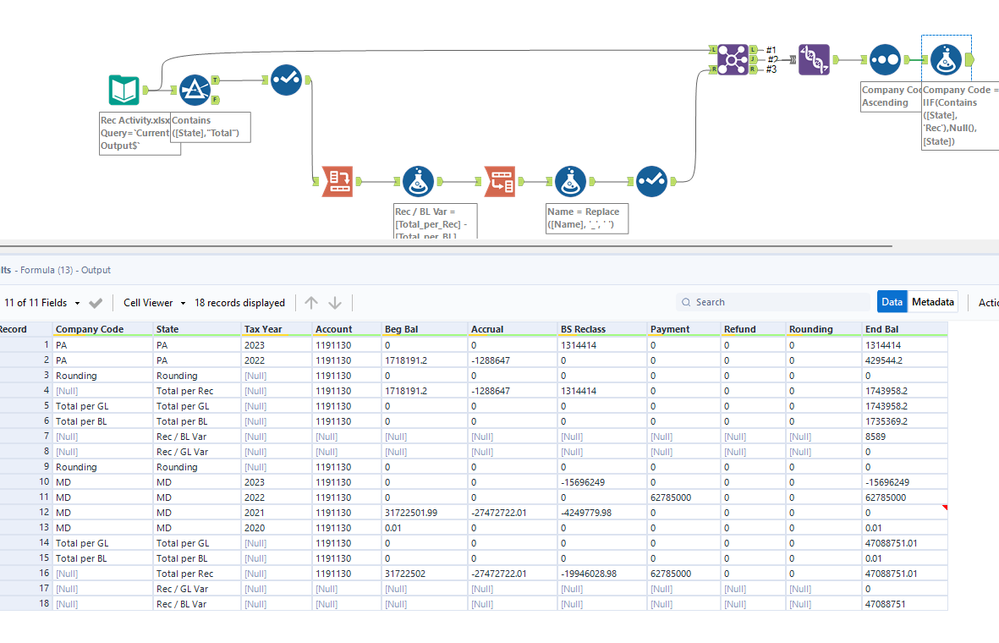Click the Payment cell 62785000 in record 11
The image size is (999, 643).
[x=684, y=497]
